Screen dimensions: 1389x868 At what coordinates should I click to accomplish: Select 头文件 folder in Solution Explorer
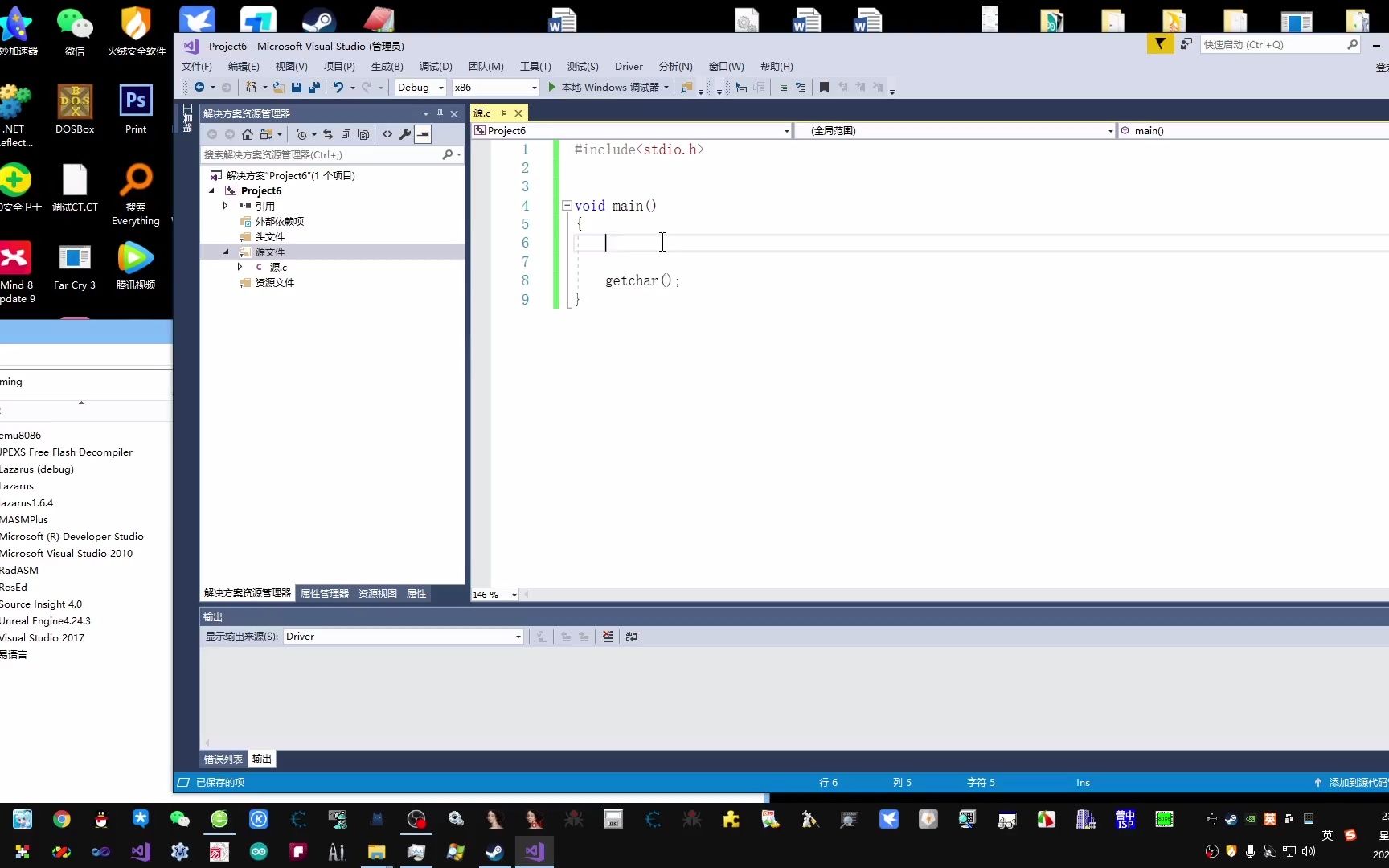(x=270, y=237)
